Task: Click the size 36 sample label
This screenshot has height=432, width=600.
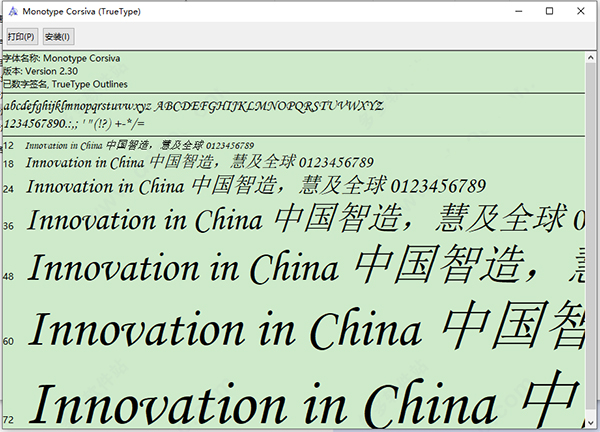Action: (8, 226)
